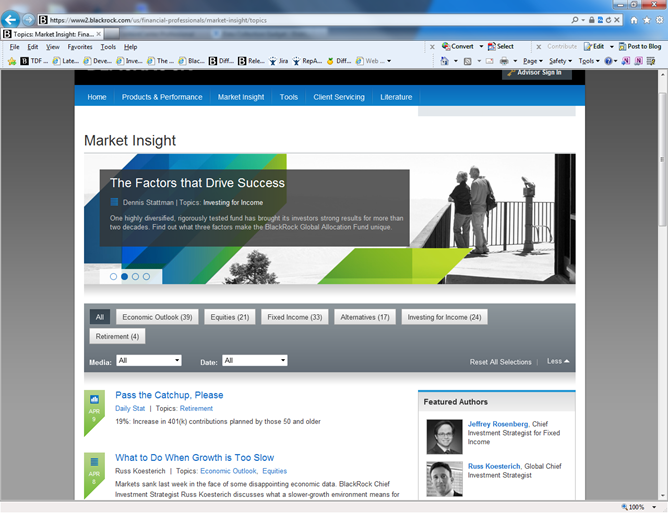The width and height of the screenshot is (668, 513).
Task: Open the View menu
Action: pos(53,47)
